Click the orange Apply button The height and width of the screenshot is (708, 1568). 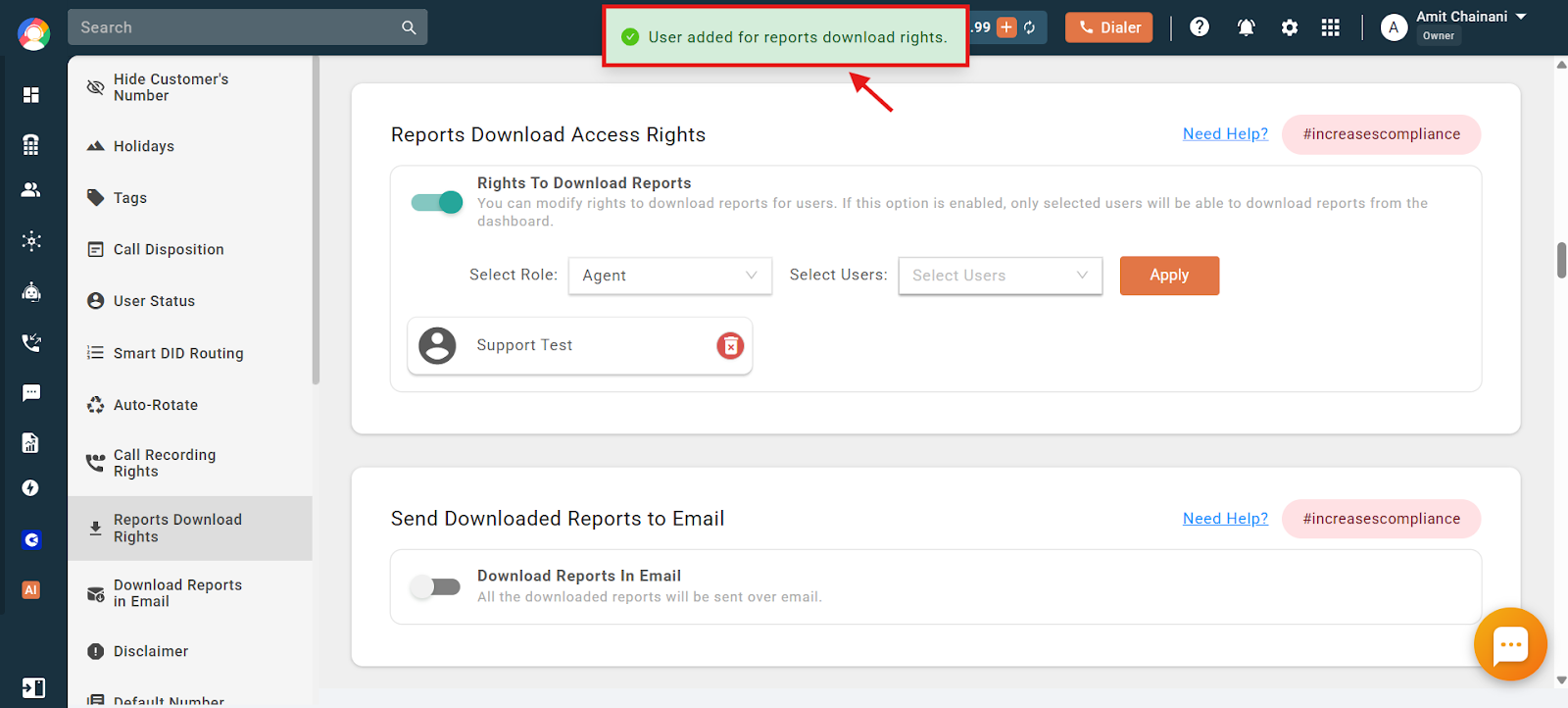1169,276
